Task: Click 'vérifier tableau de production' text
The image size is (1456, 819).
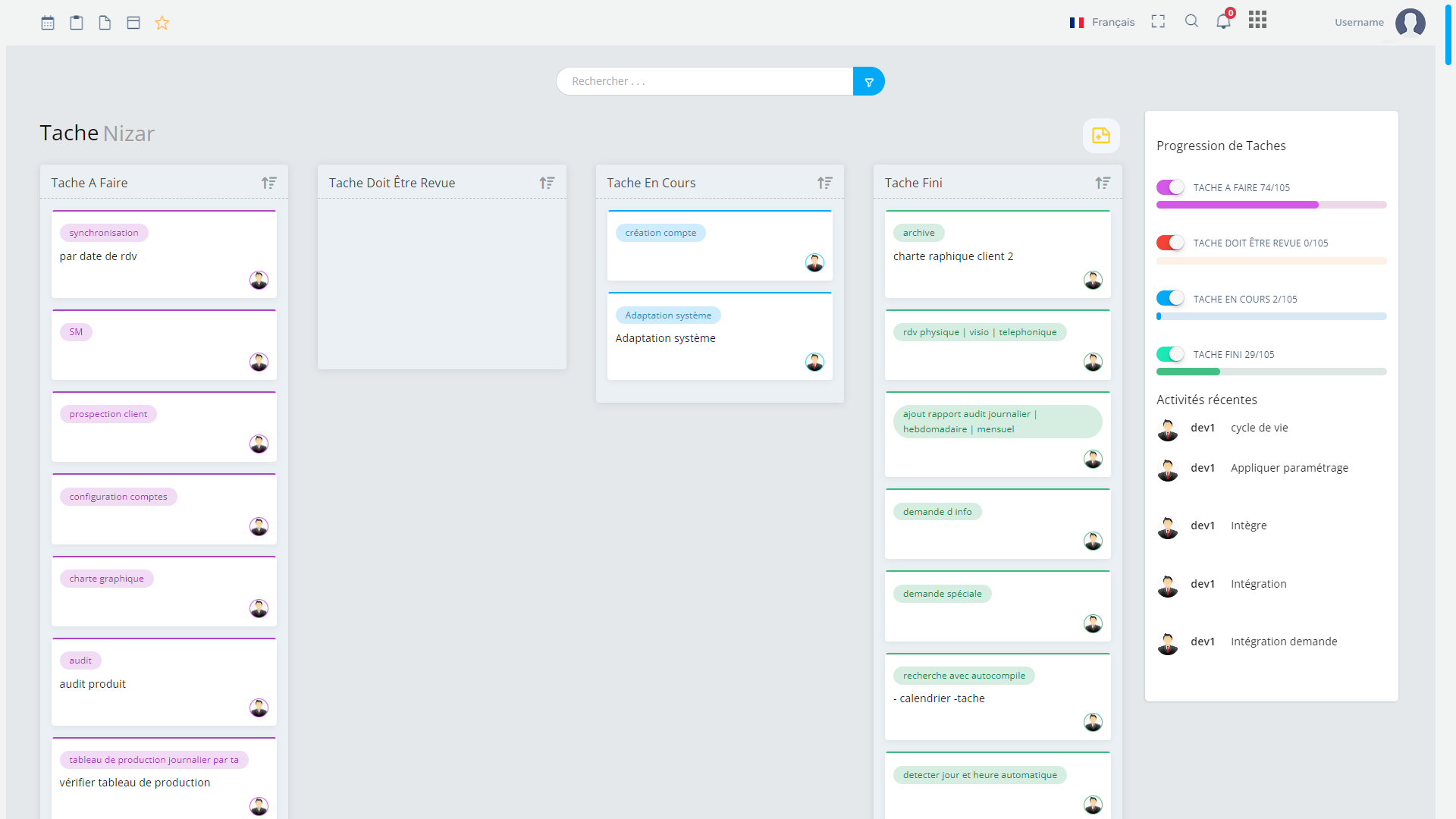Action: tap(135, 783)
